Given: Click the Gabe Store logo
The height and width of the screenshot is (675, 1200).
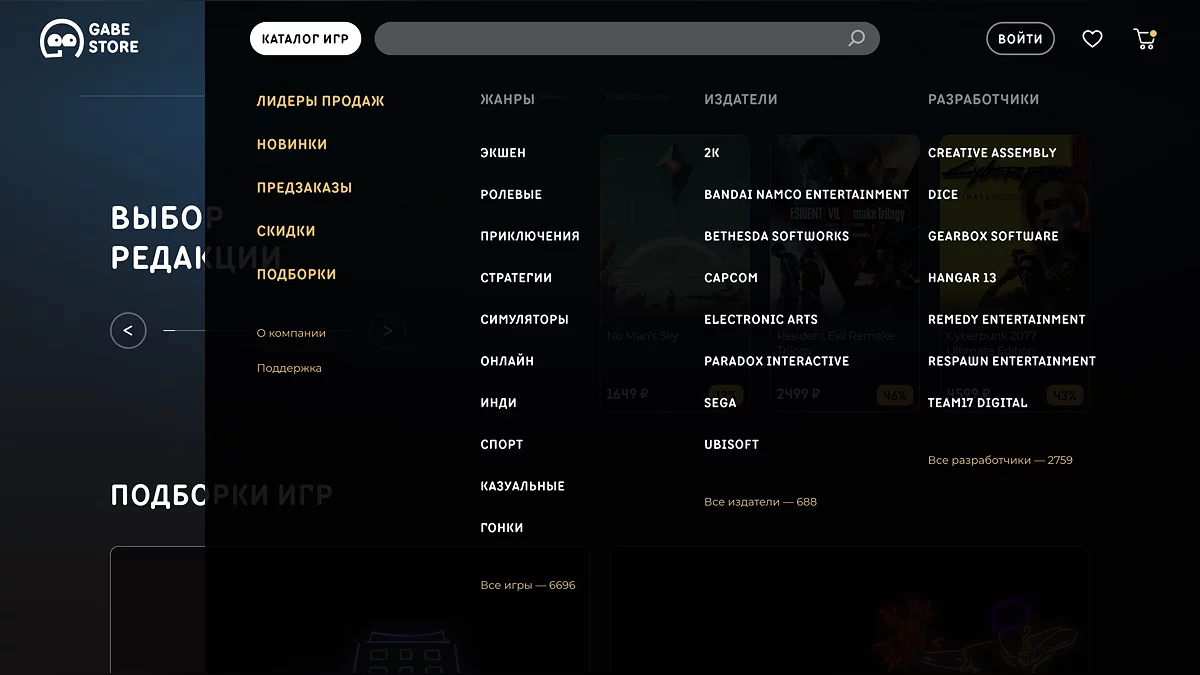Looking at the screenshot, I should click(x=89, y=39).
